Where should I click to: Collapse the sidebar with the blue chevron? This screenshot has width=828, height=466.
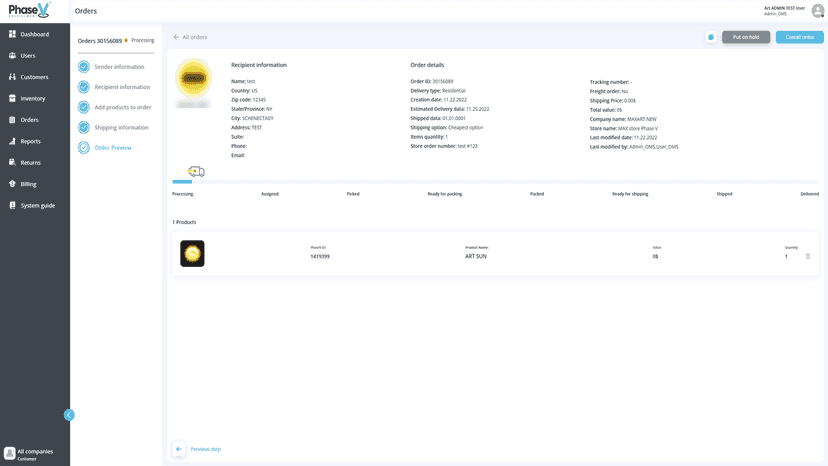tap(69, 415)
